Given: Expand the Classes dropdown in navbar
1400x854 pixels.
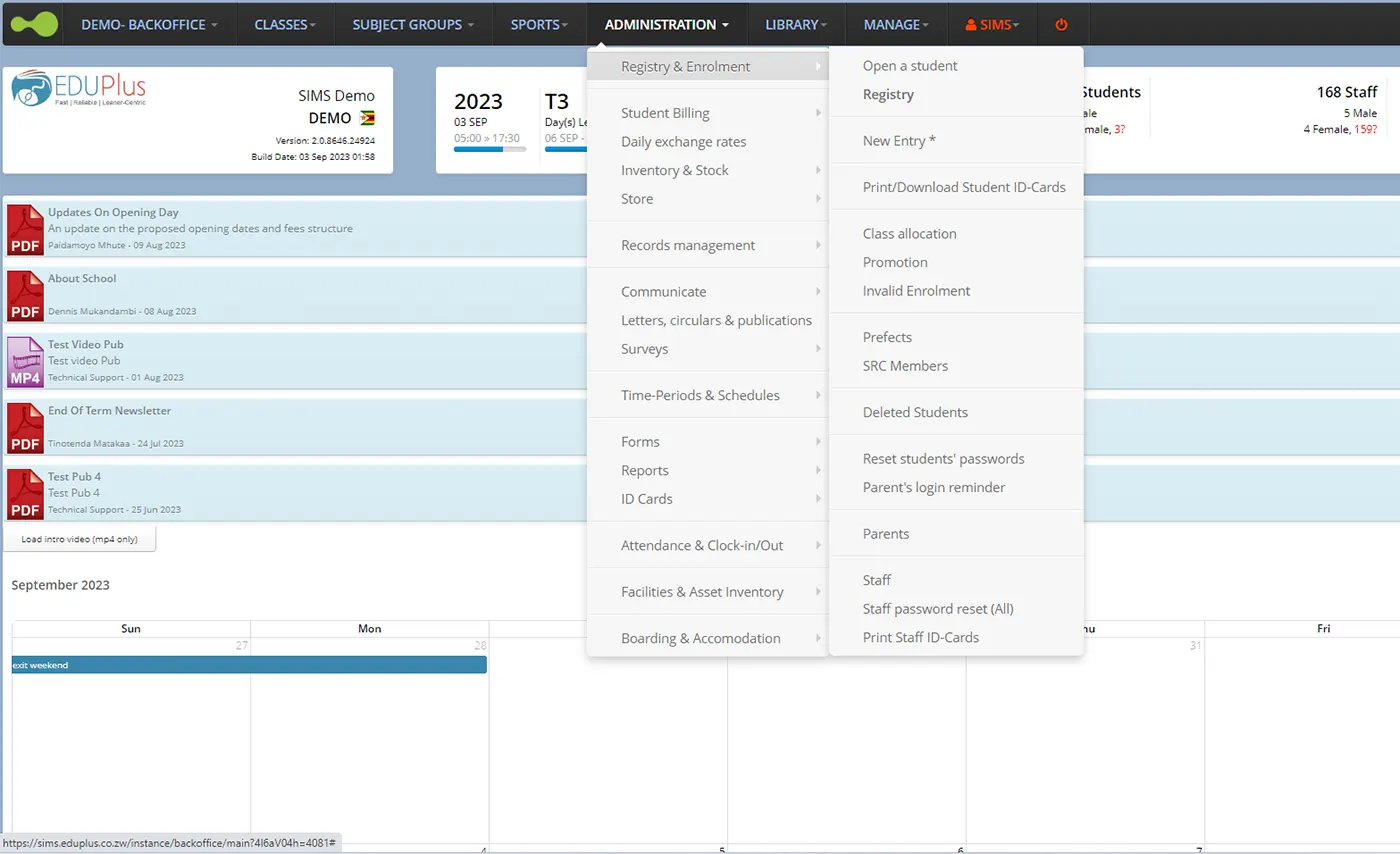Looking at the screenshot, I should 285,24.
